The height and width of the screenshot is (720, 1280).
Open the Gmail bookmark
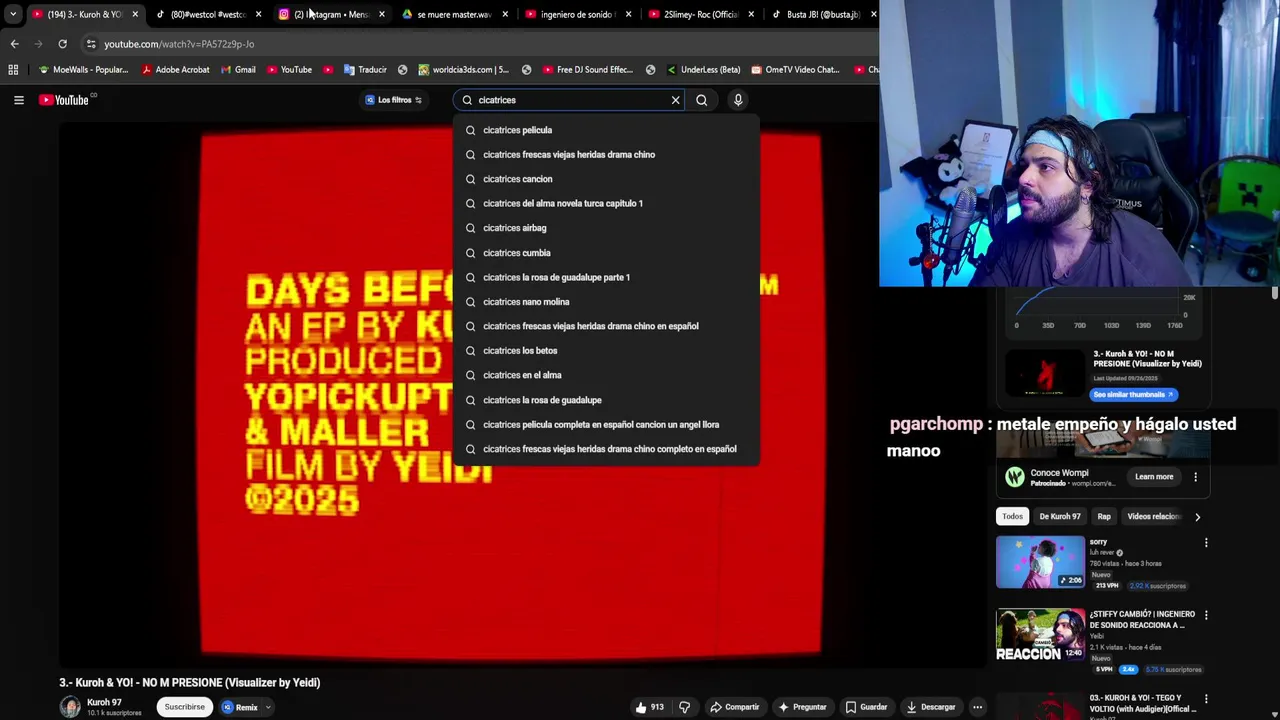tap(237, 70)
